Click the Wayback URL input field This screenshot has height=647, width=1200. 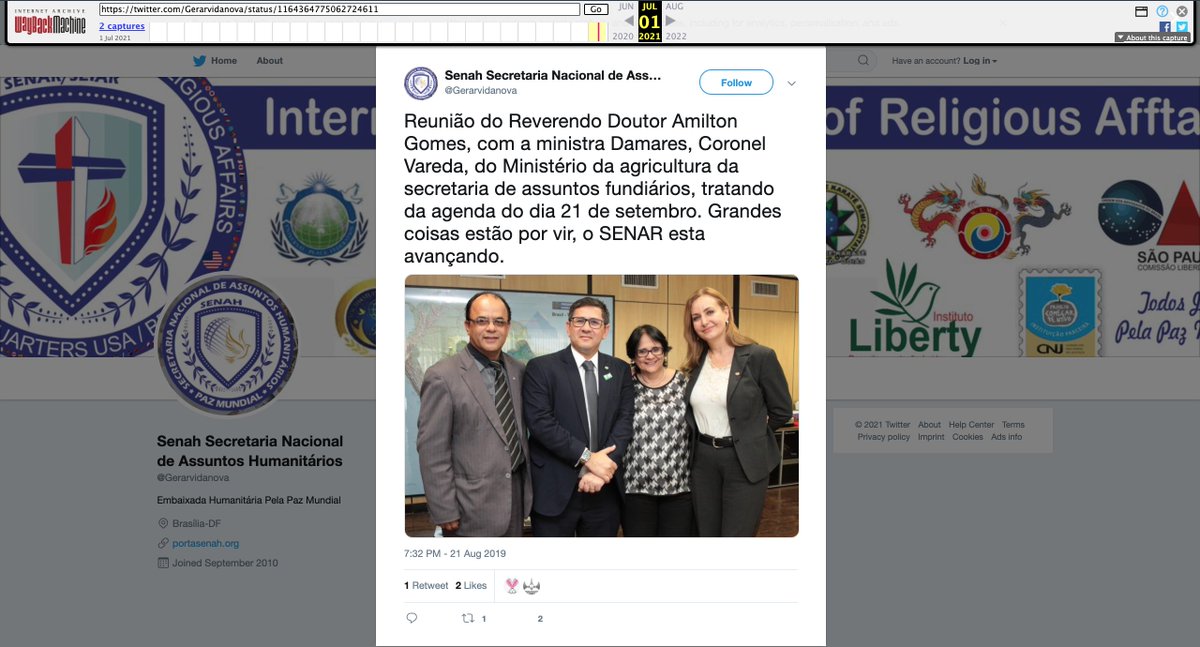pyautogui.click(x=339, y=9)
